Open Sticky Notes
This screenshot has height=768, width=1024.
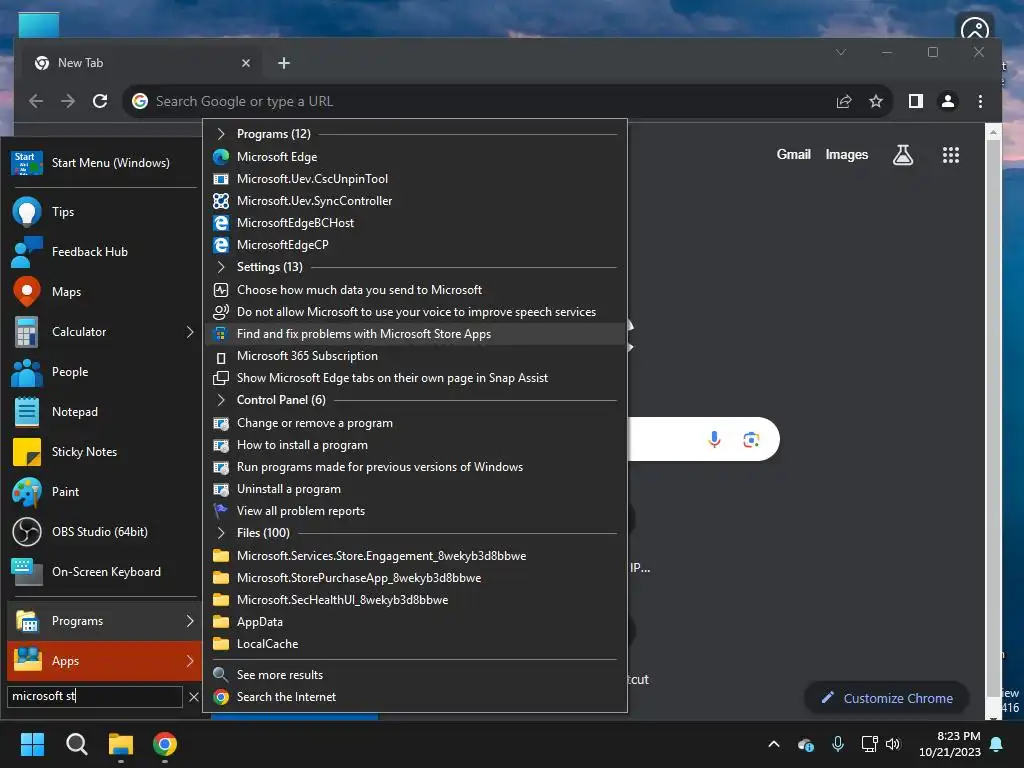tap(101, 451)
